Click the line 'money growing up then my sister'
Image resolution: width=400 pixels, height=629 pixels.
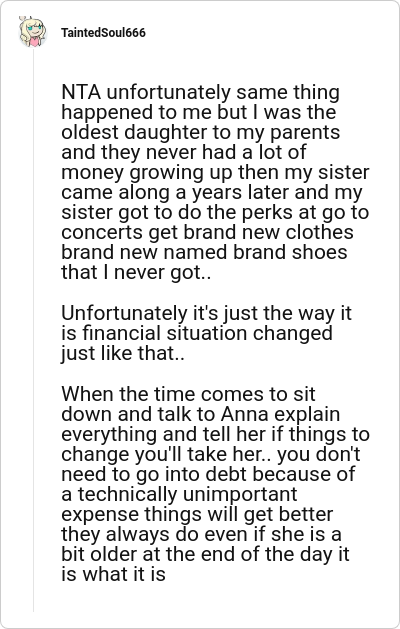215,173
